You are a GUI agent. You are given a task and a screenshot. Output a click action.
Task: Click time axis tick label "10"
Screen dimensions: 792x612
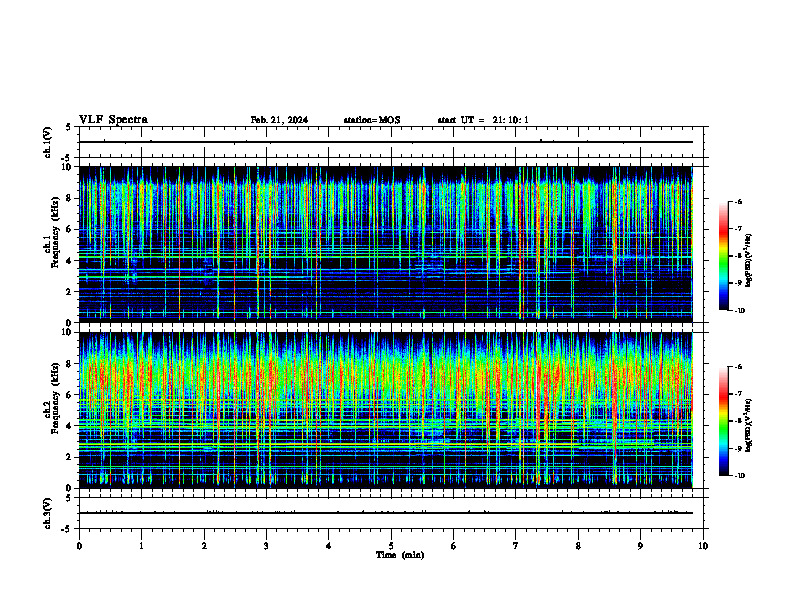tap(703, 546)
